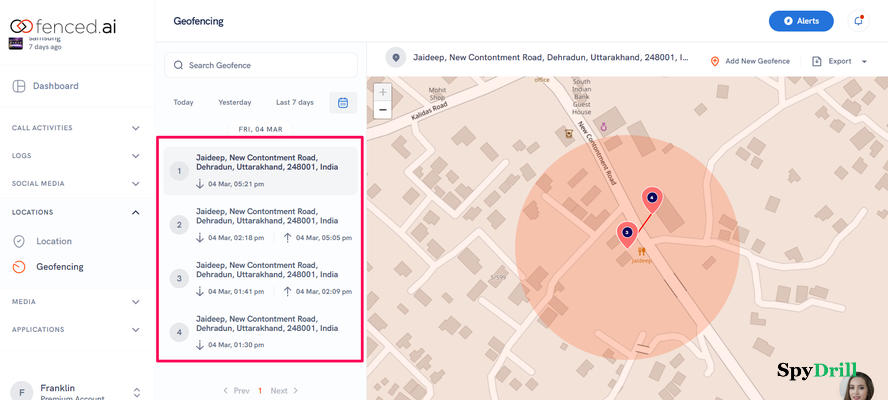Screen dimensions: 888x400
Task: Click the map zoom out button
Action: (x=383, y=109)
